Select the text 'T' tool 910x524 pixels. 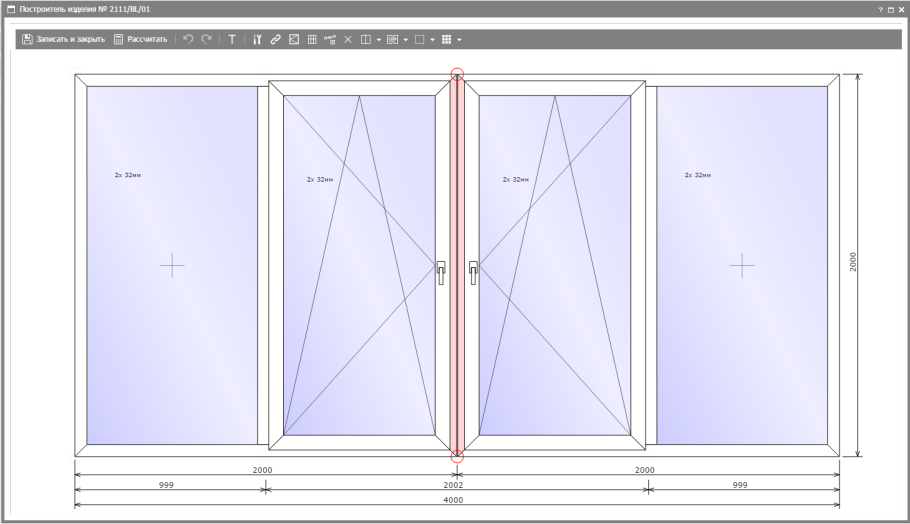232,39
